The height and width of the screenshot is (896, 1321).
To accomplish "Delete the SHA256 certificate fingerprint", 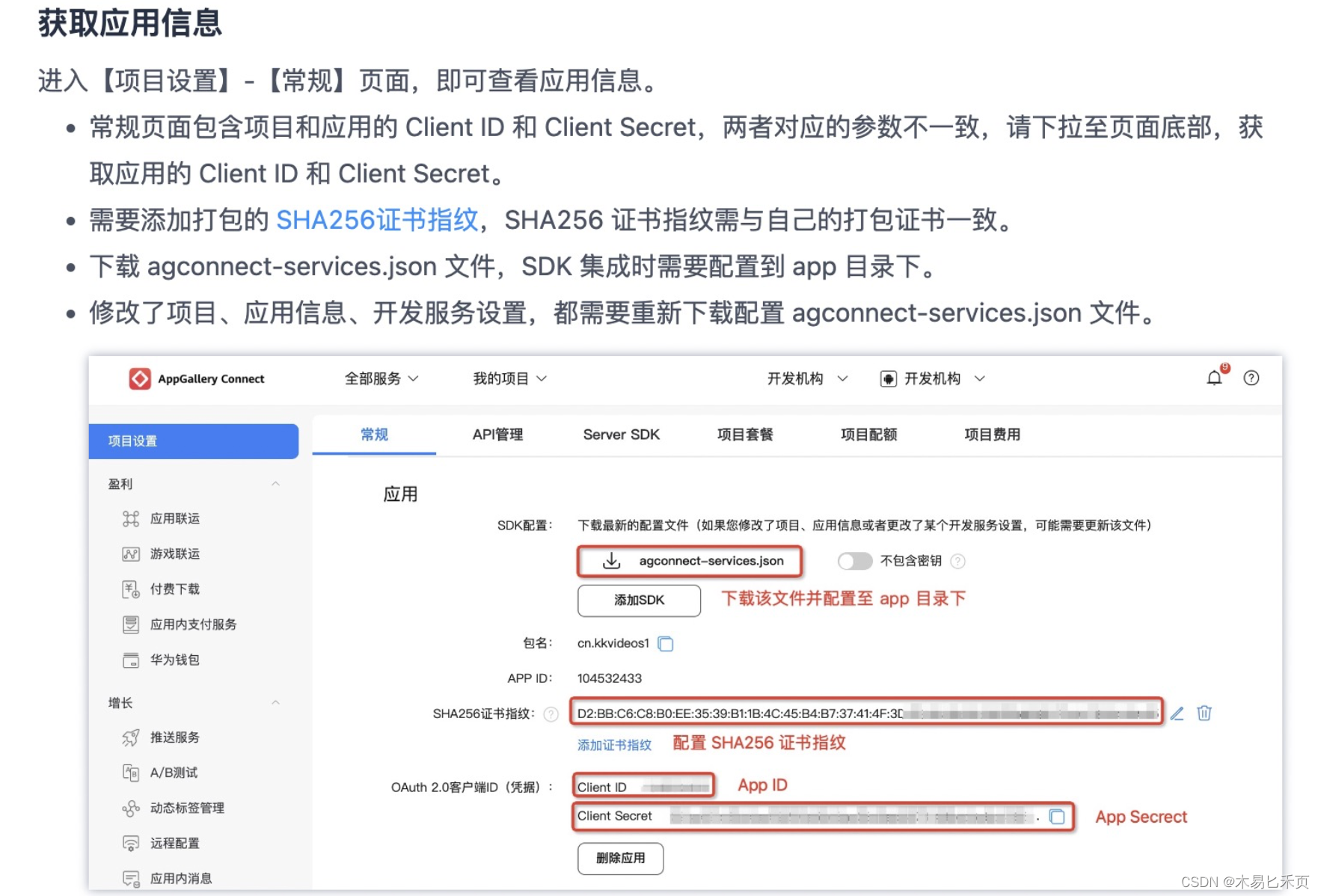I will pos(1204,714).
